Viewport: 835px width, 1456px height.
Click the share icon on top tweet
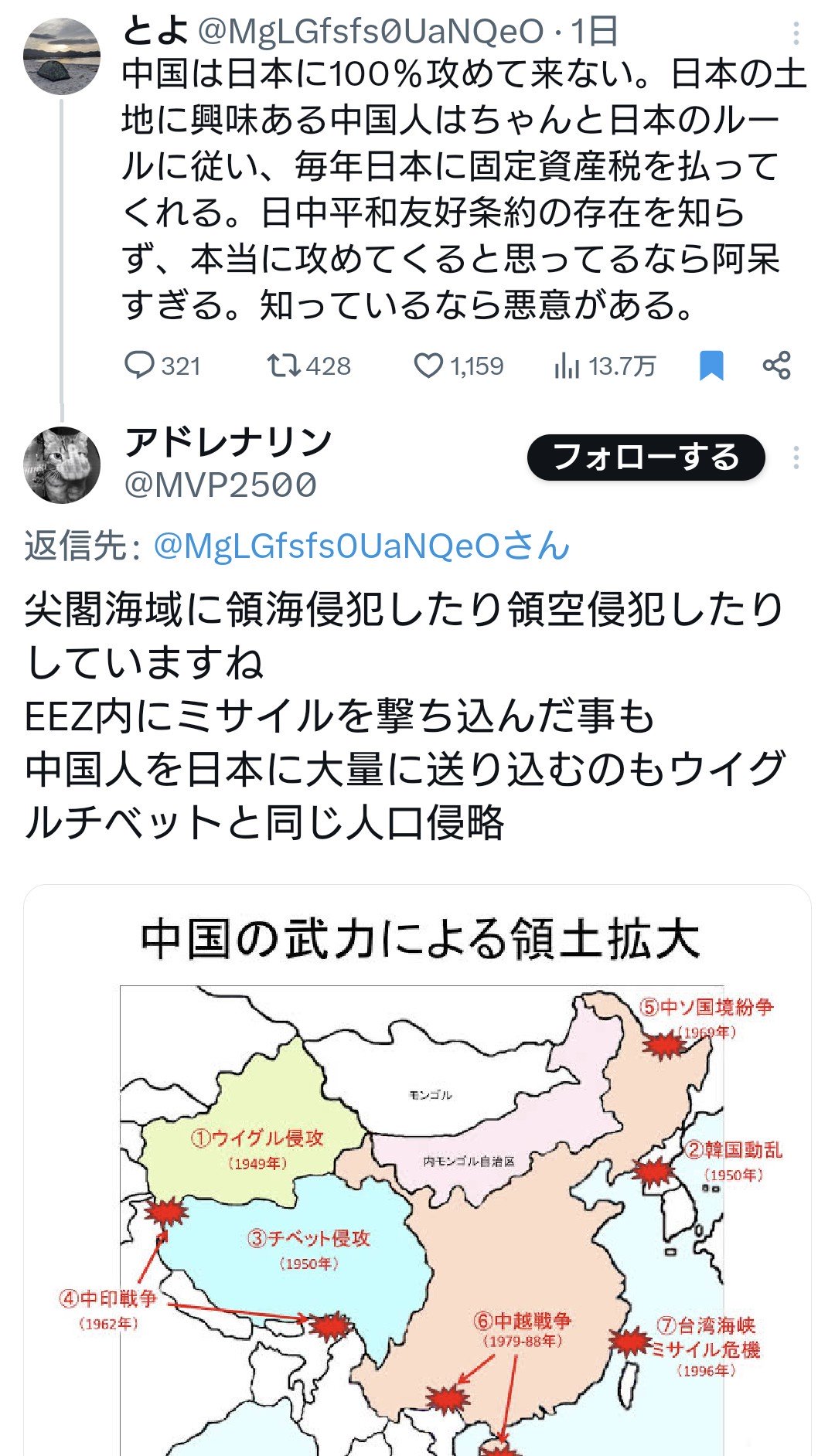[x=776, y=366]
